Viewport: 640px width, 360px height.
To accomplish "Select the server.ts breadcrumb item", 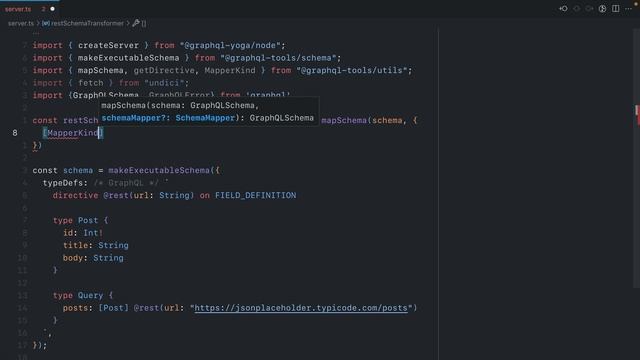I will pyautogui.click(x=21, y=23).
